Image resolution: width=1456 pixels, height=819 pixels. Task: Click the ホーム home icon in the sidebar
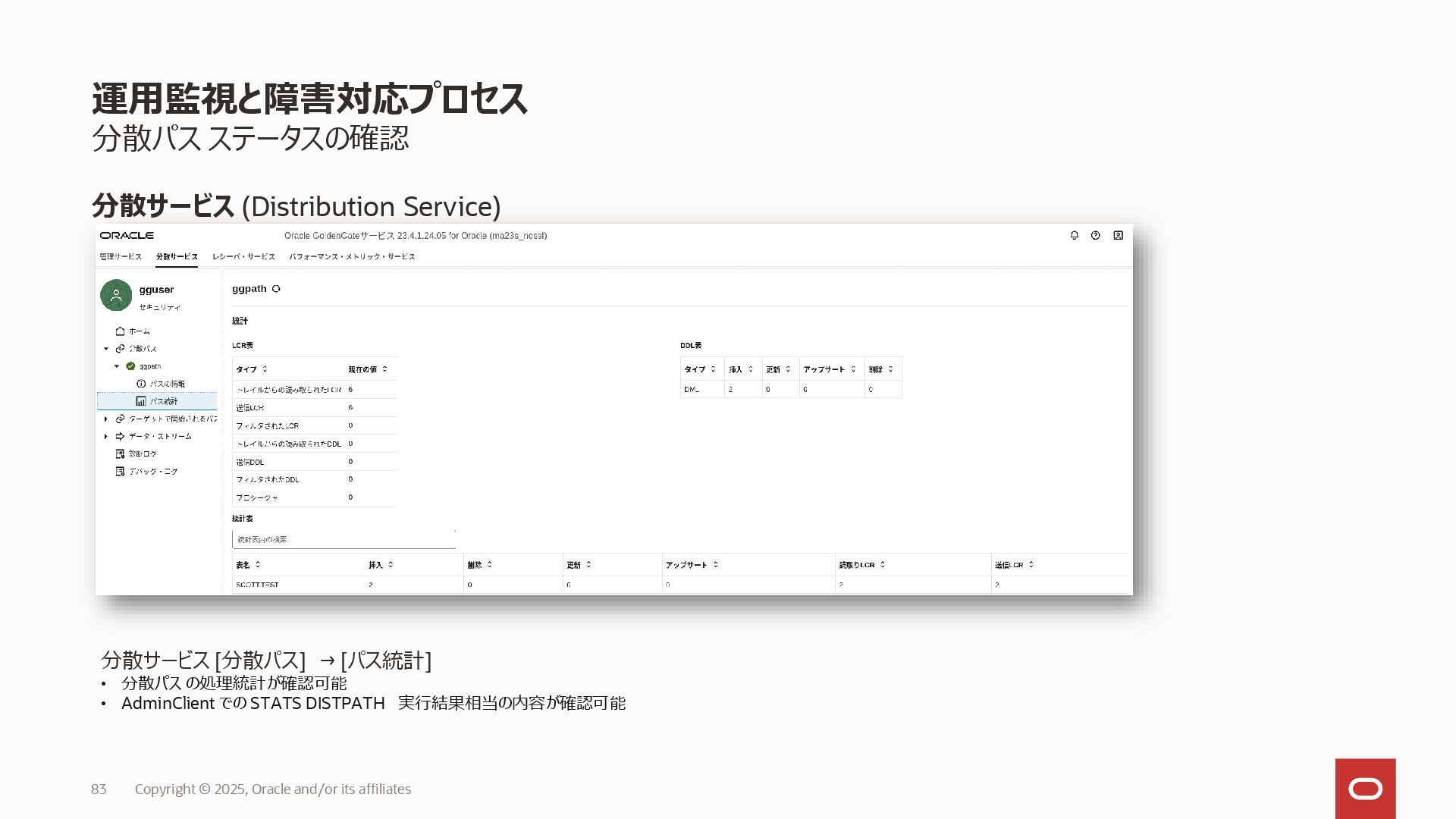coord(120,331)
